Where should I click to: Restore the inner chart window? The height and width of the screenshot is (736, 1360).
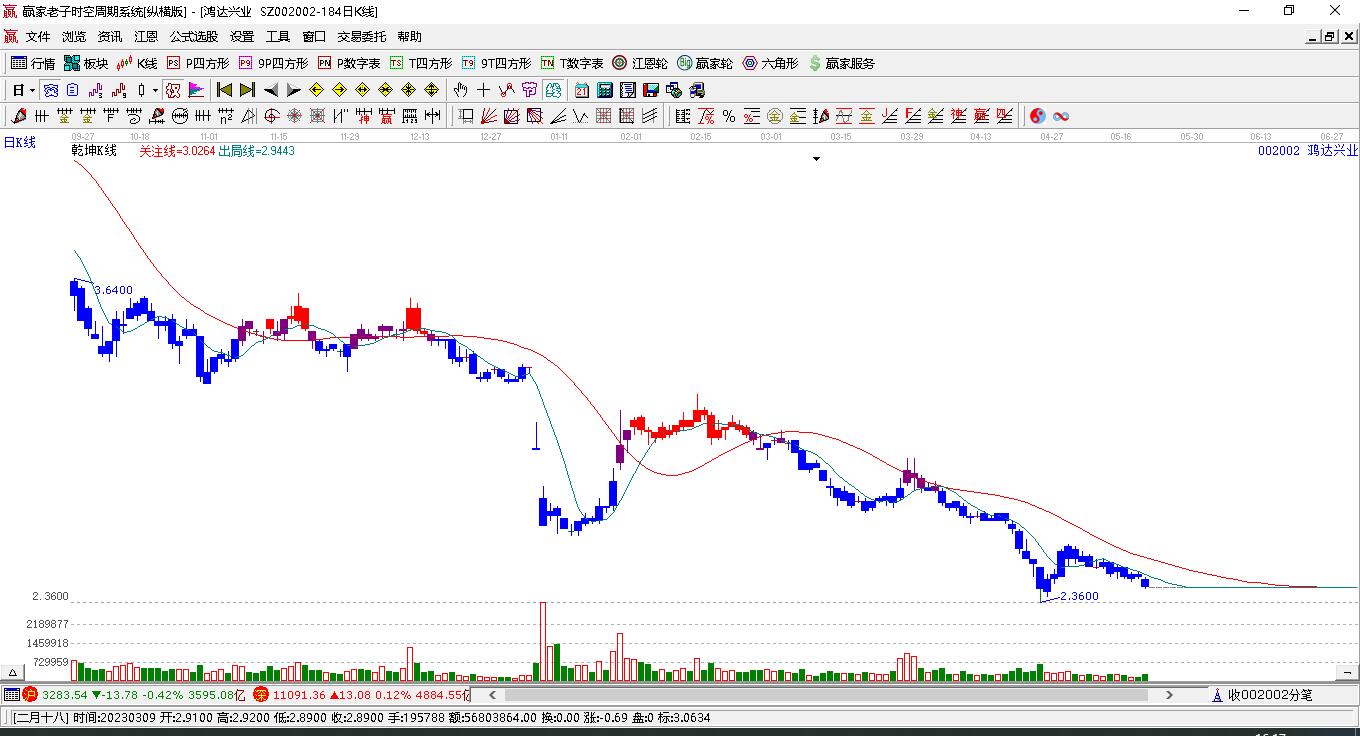tap(1330, 37)
